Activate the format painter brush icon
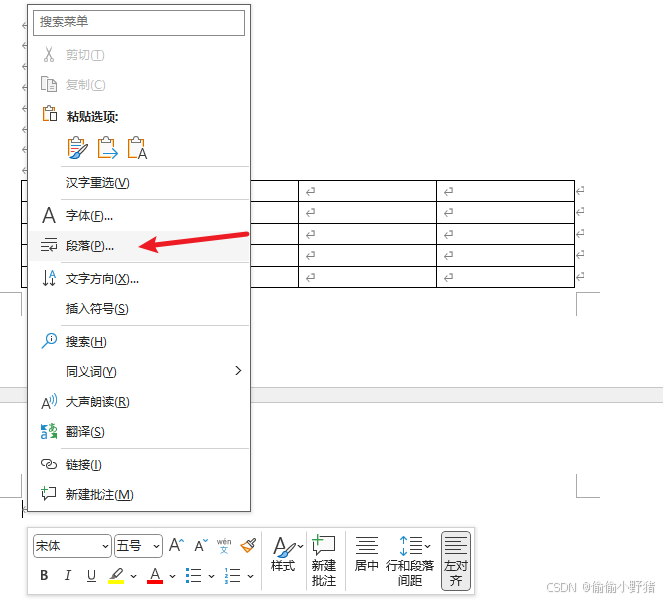Screen dimensions: 663x601 [248, 545]
